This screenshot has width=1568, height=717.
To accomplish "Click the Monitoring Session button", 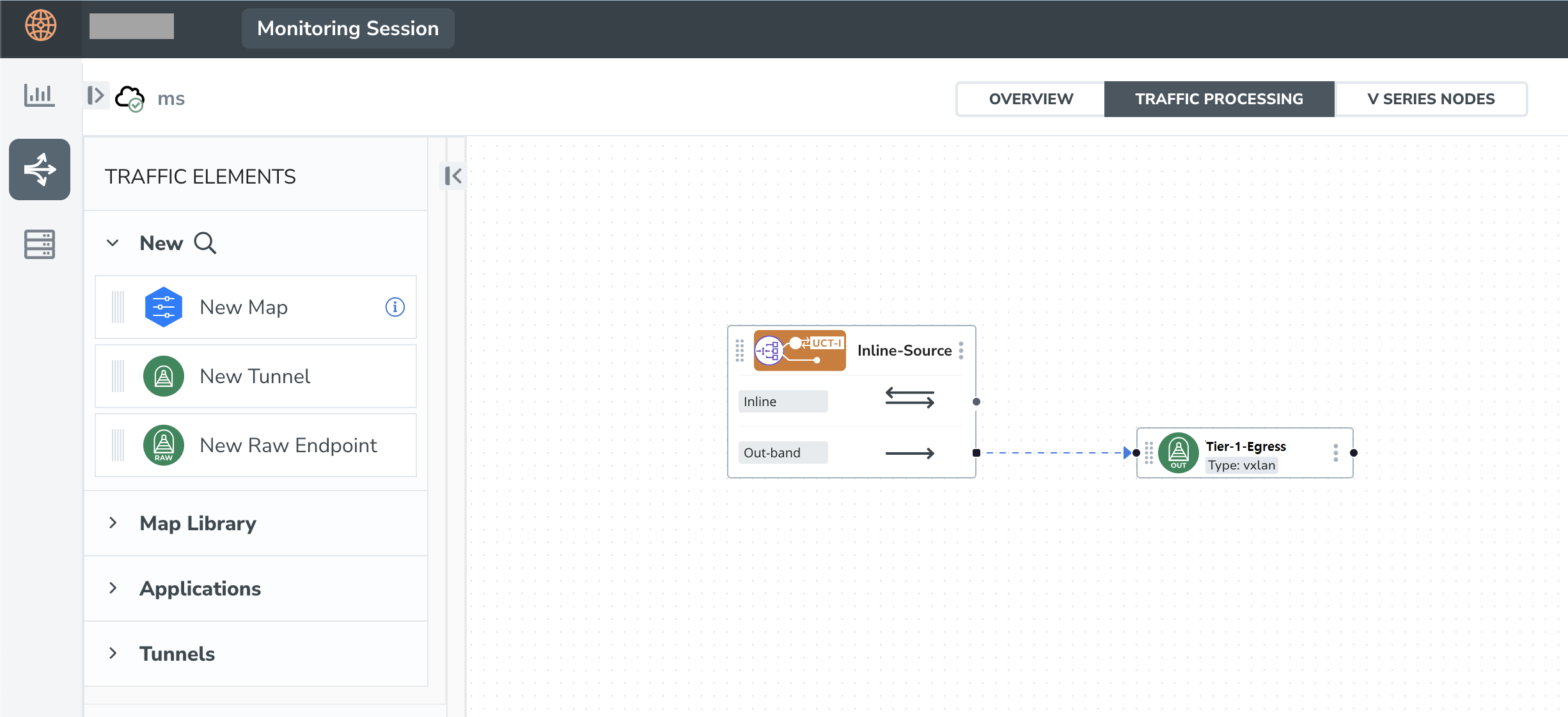I will coord(348,28).
